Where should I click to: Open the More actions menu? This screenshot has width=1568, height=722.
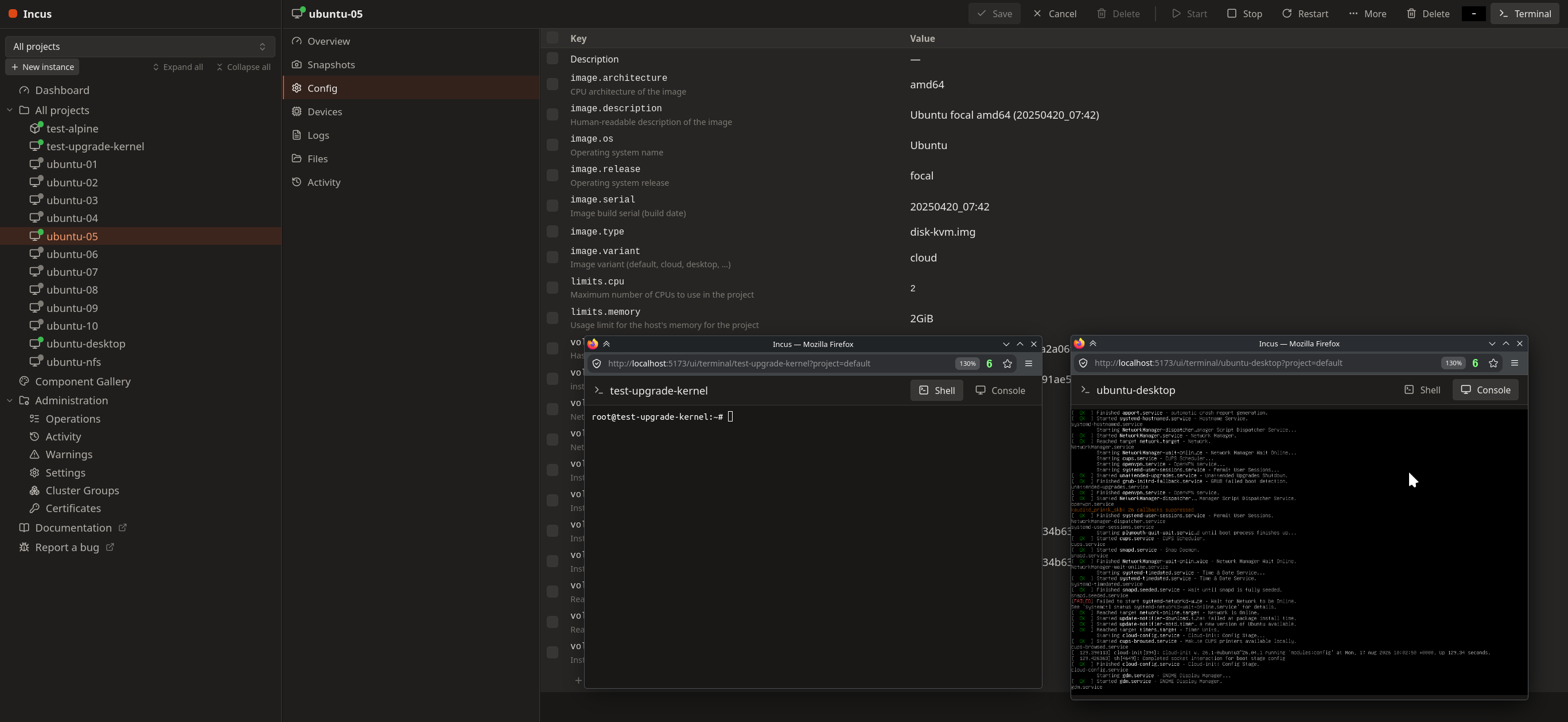(1367, 13)
